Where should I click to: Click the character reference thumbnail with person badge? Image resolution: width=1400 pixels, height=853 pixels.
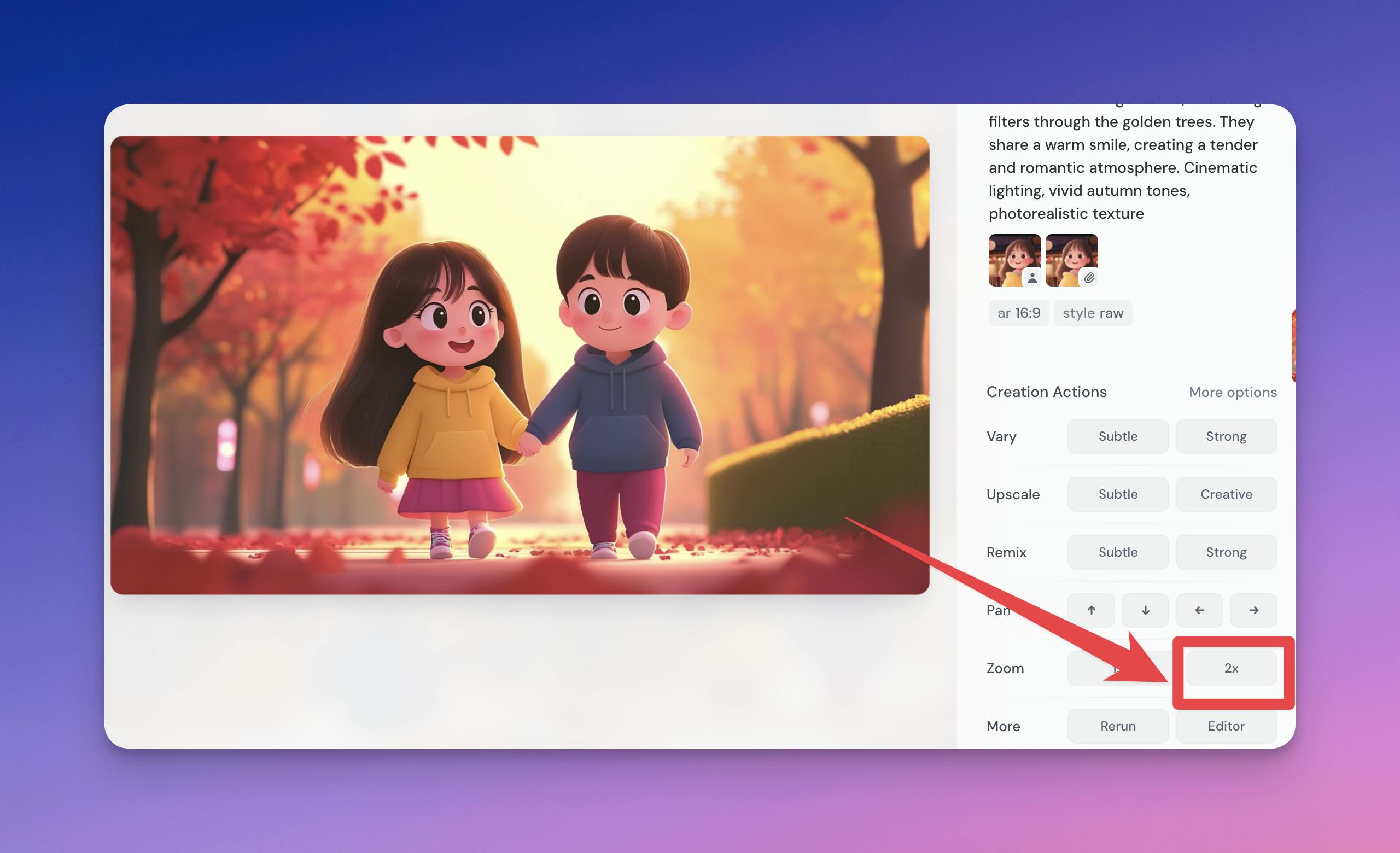[x=1014, y=260]
